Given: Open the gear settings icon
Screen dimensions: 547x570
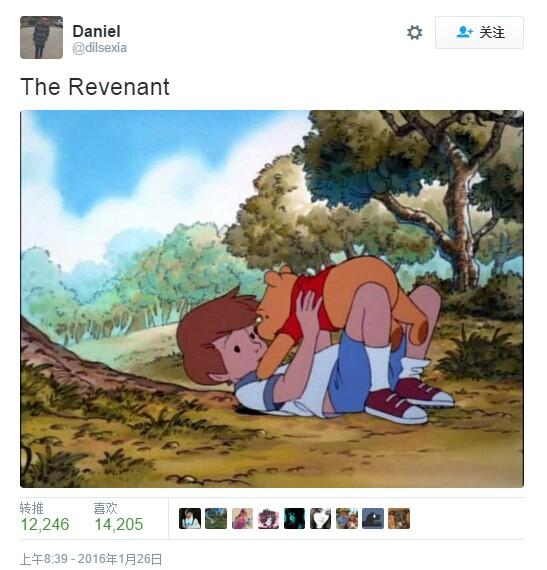Looking at the screenshot, I should click(x=414, y=33).
